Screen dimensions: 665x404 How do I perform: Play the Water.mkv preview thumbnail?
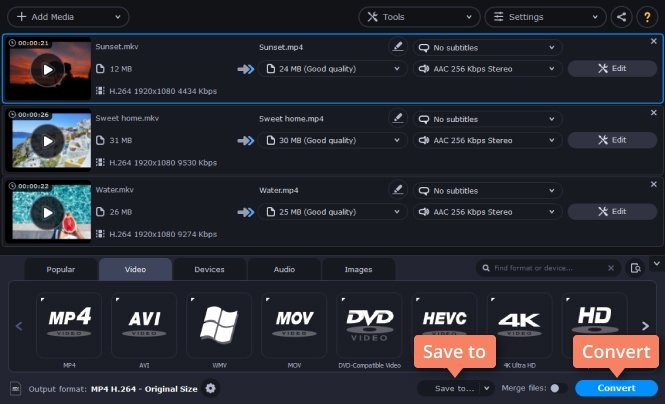click(48, 212)
